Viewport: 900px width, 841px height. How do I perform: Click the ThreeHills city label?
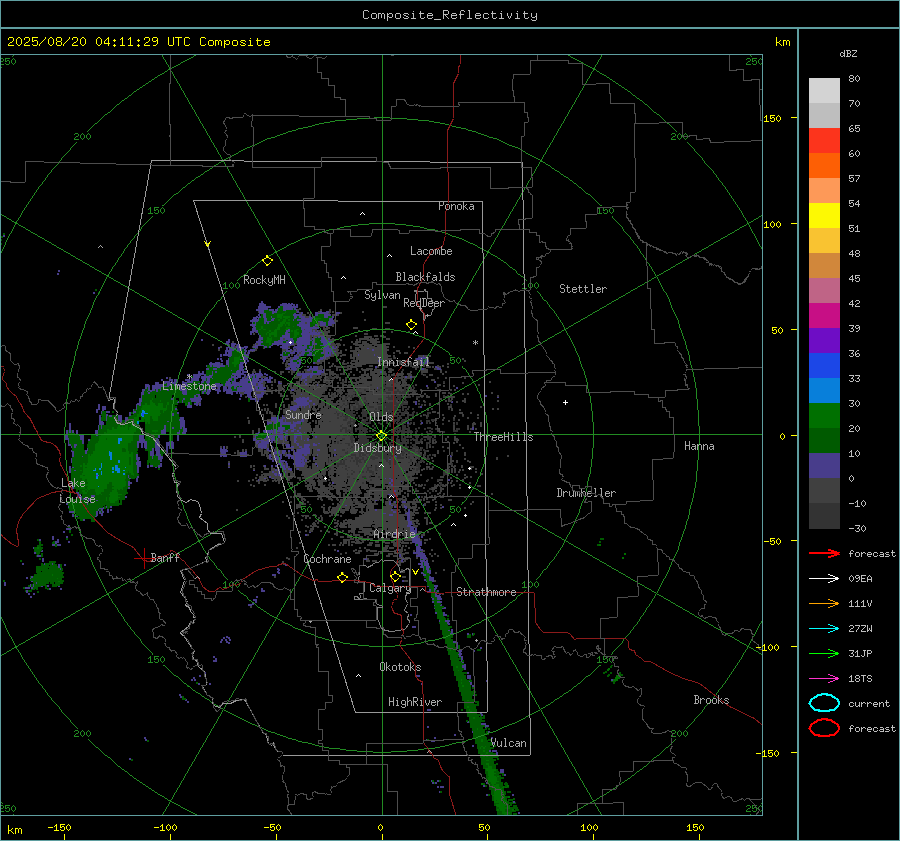click(x=503, y=437)
